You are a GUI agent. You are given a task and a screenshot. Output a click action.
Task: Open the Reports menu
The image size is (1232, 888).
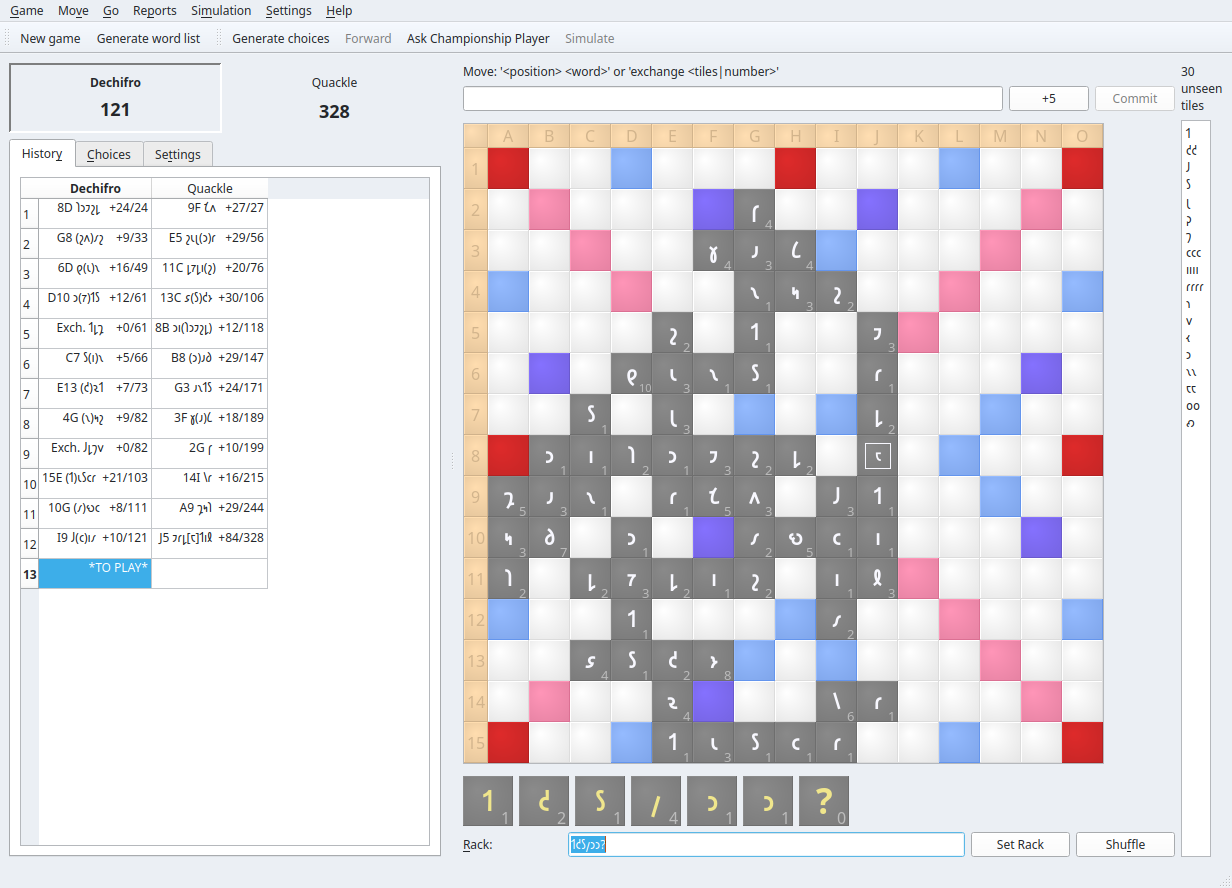coord(154,11)
